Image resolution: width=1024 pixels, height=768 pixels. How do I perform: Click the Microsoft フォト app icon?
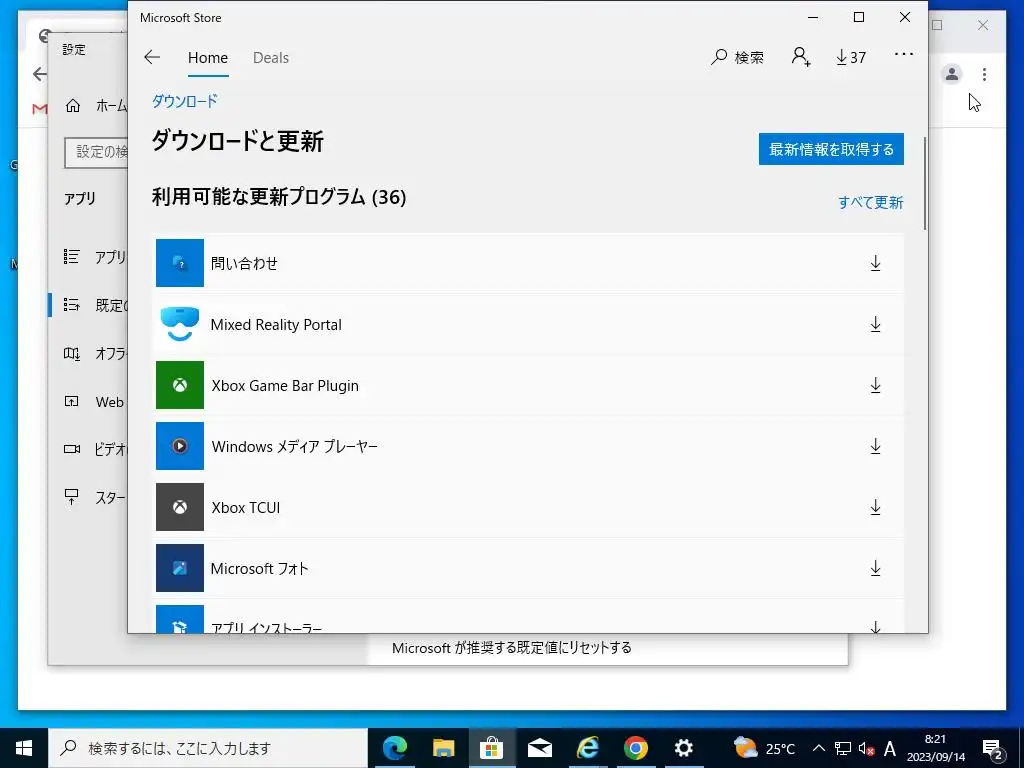click(x=180, y=568)
